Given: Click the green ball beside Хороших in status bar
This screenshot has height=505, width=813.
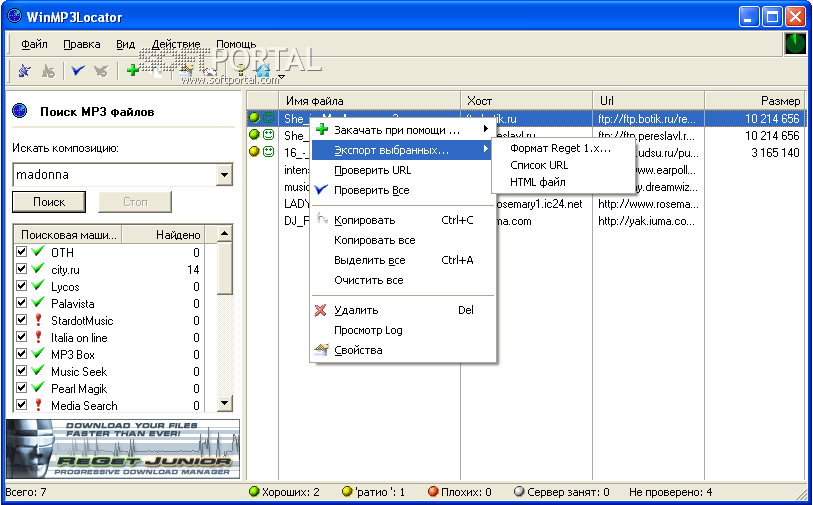Looking at the screenshot, I should 254,492.
